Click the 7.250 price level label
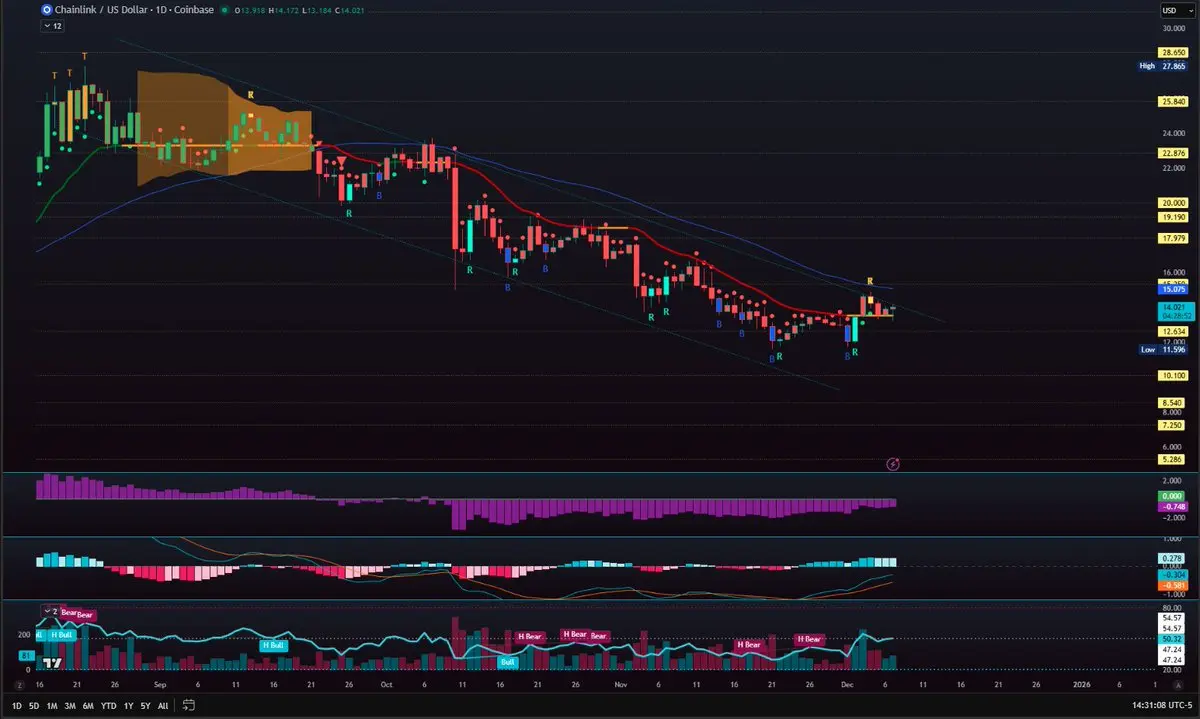1200x719 pixels. click(1172, 425)
